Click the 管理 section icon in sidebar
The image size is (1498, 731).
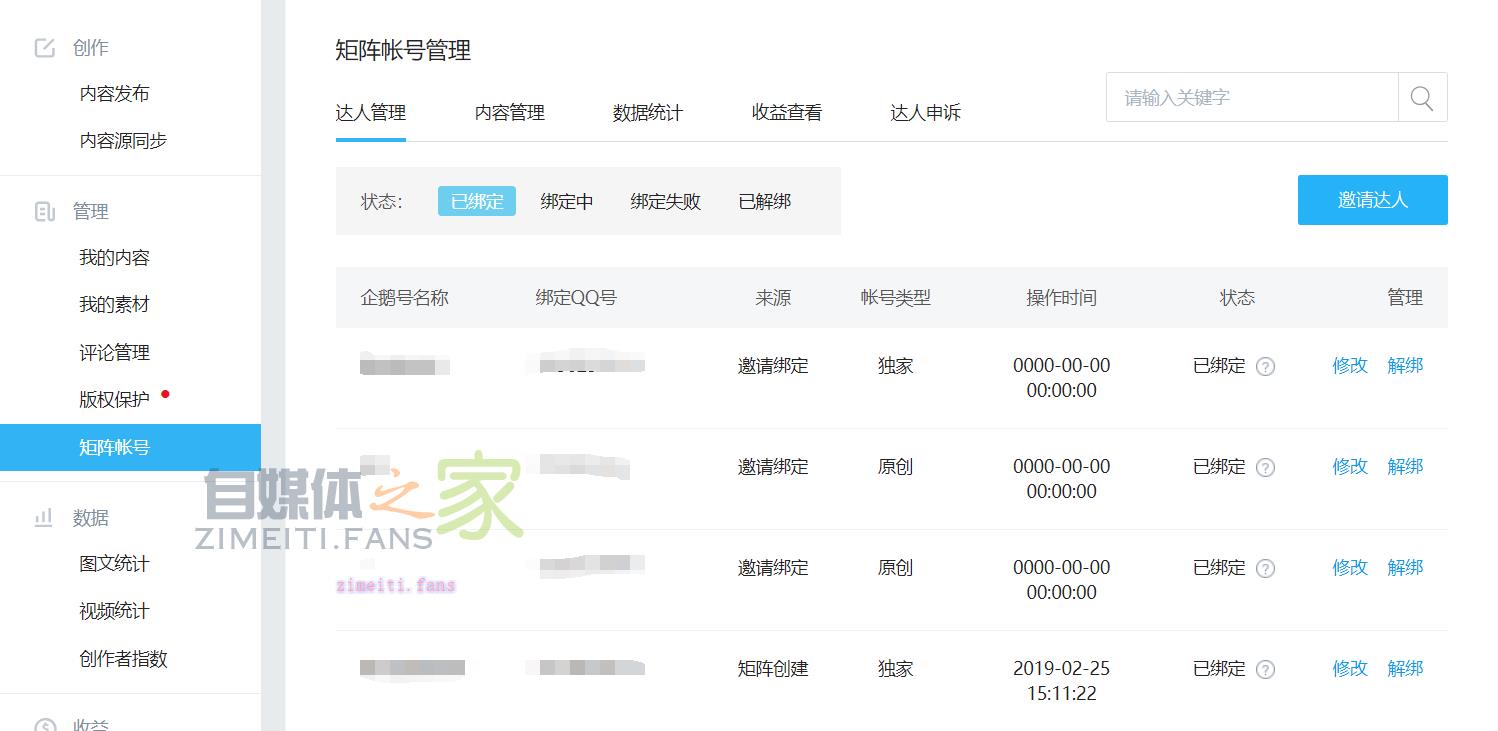[x=45, y=211]
